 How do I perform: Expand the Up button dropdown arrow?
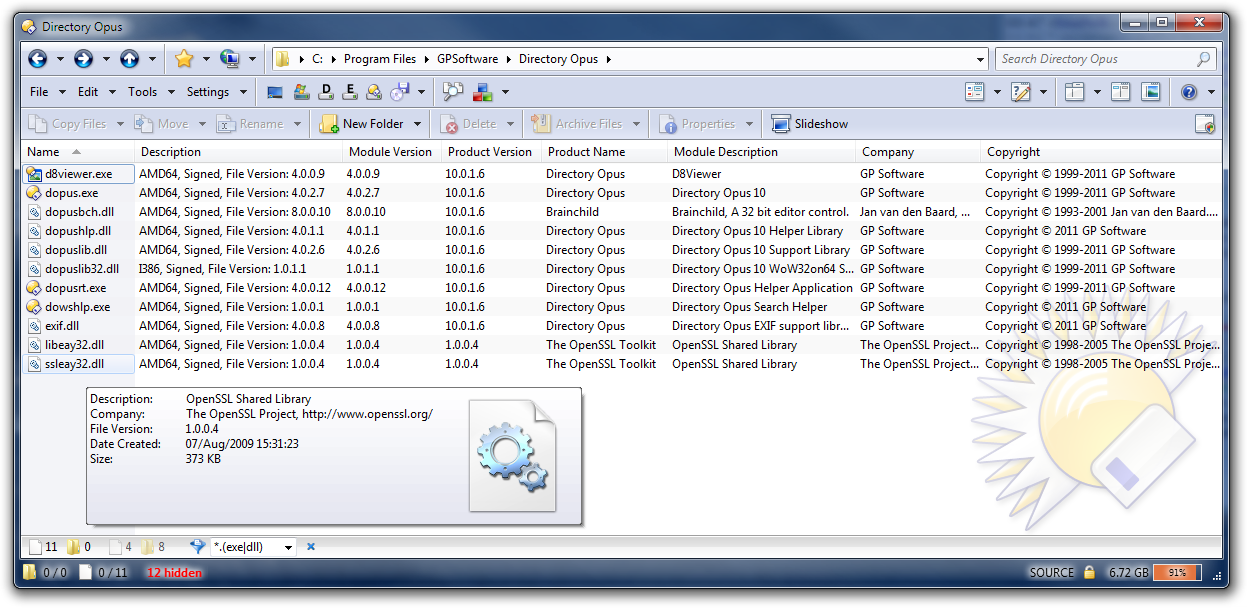152,59
